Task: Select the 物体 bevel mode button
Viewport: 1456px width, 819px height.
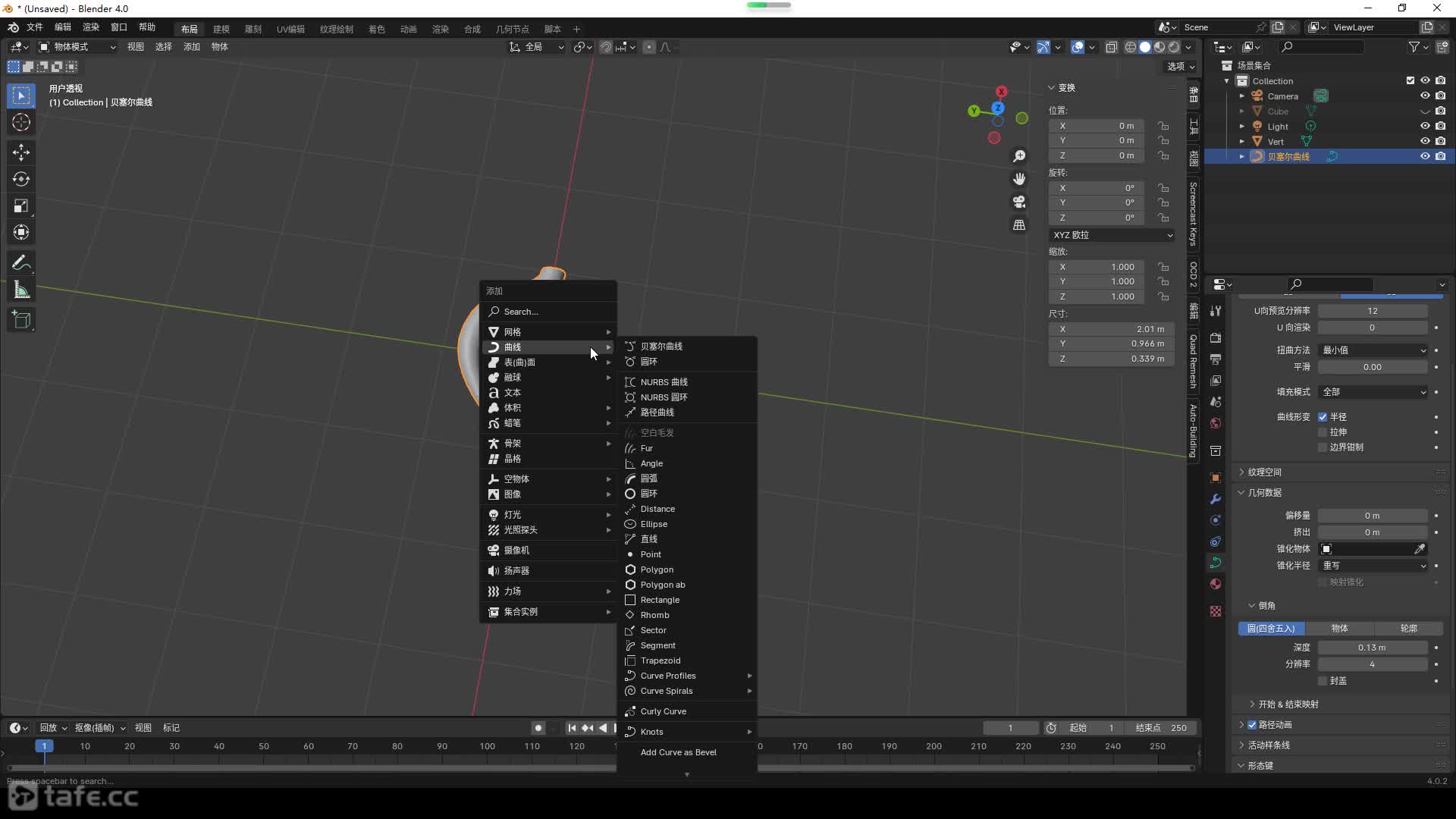Action: click(1340, 629)
